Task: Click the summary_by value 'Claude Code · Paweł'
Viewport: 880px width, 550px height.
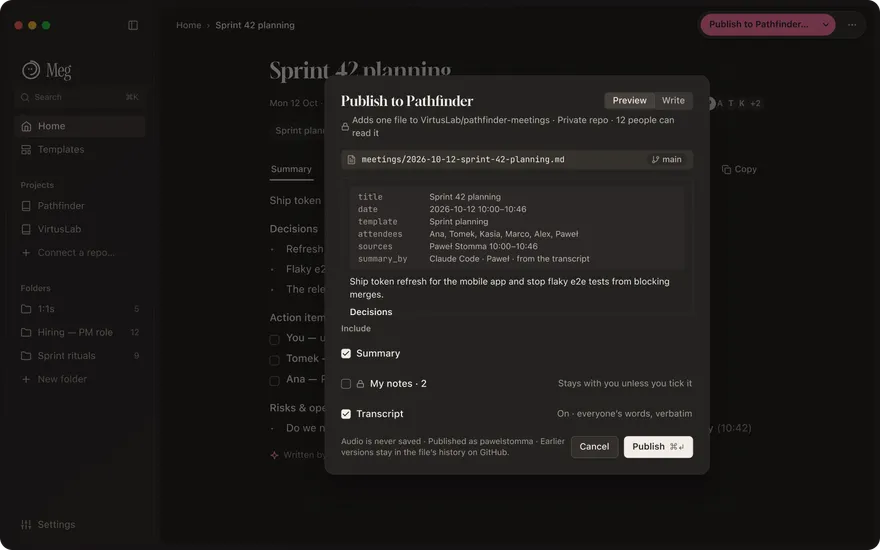Action: click(469, 259)
